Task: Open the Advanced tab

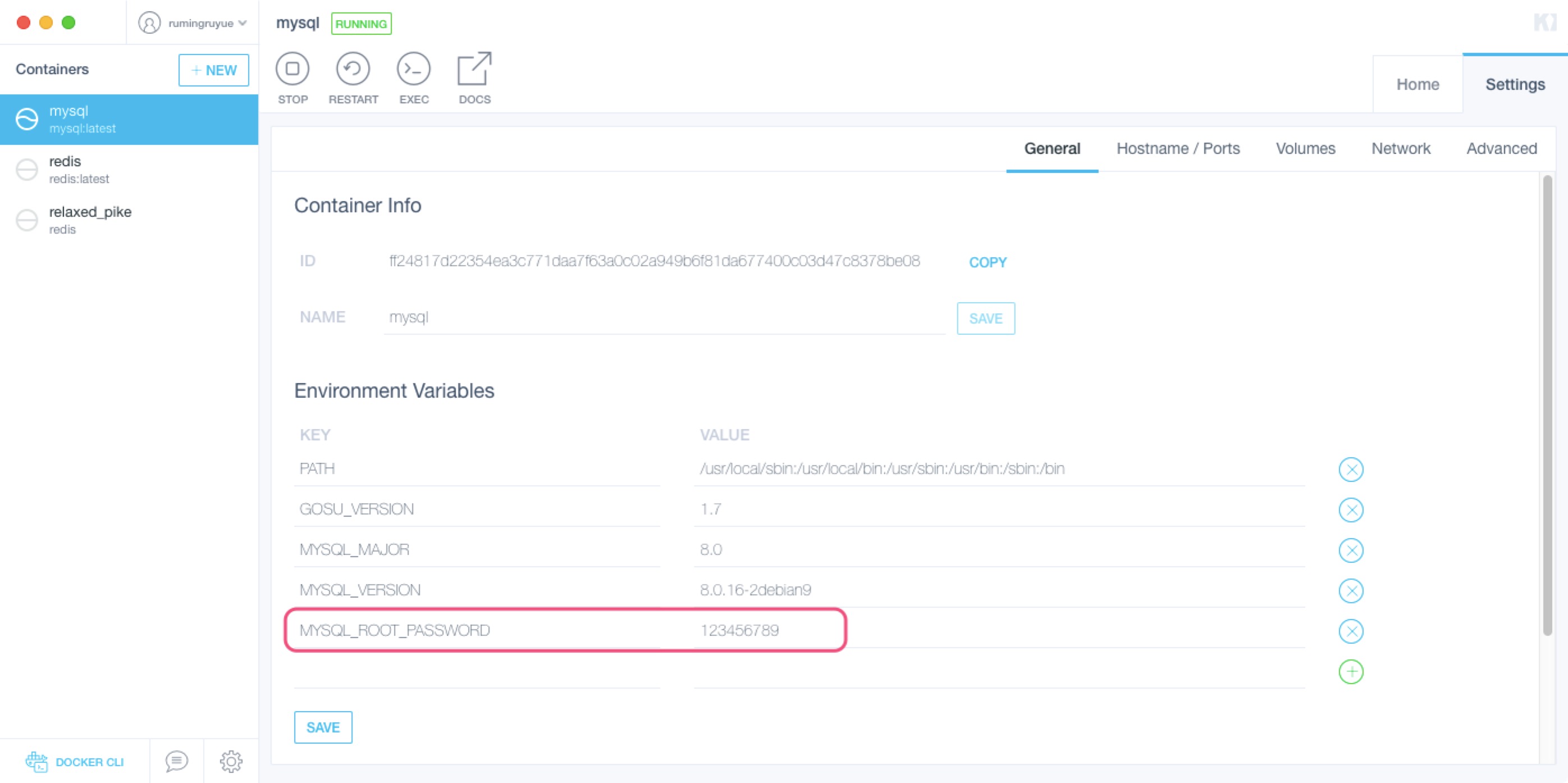Action: tap(1502, 148)
